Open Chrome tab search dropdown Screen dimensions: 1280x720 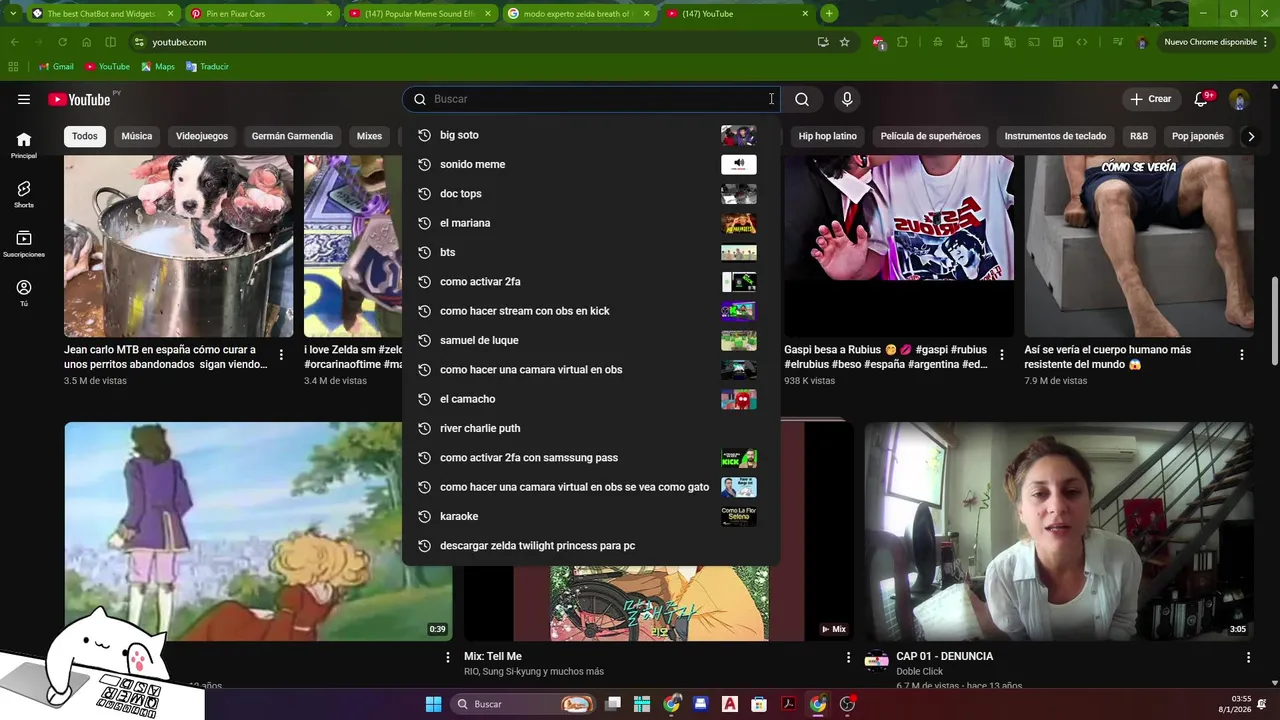[x=12, y=13]
